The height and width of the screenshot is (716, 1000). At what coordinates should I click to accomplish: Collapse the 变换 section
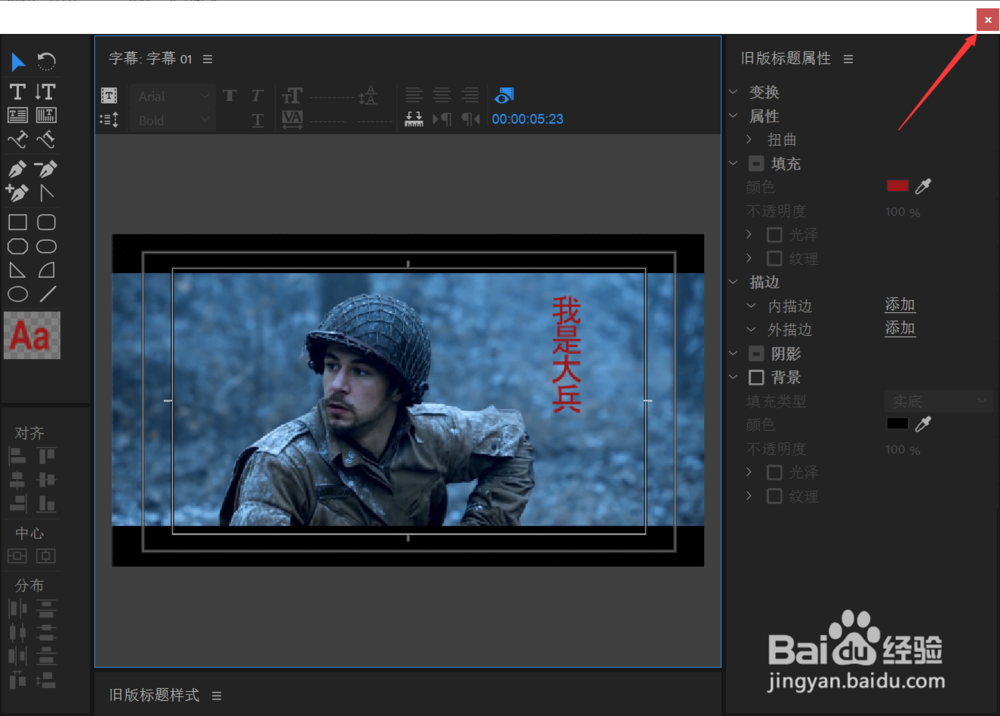pyautogui.click(x=733, y=92)
